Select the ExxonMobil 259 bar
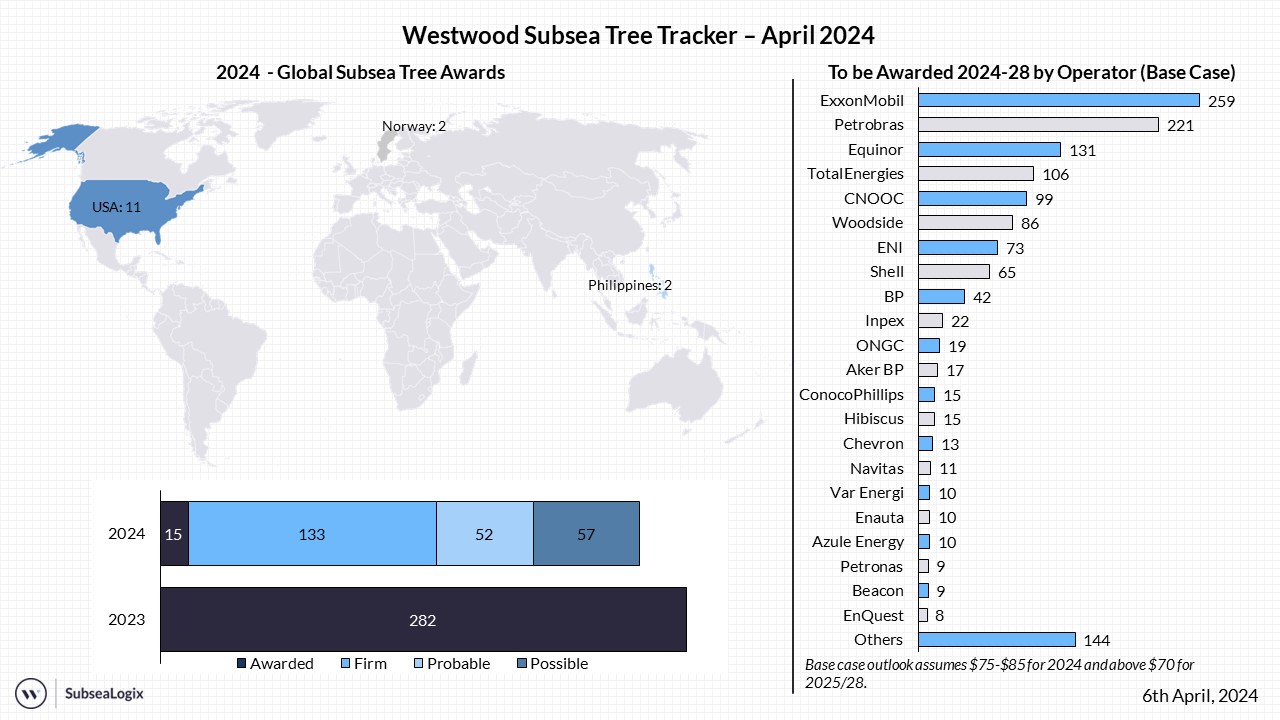 [1058, 100]
